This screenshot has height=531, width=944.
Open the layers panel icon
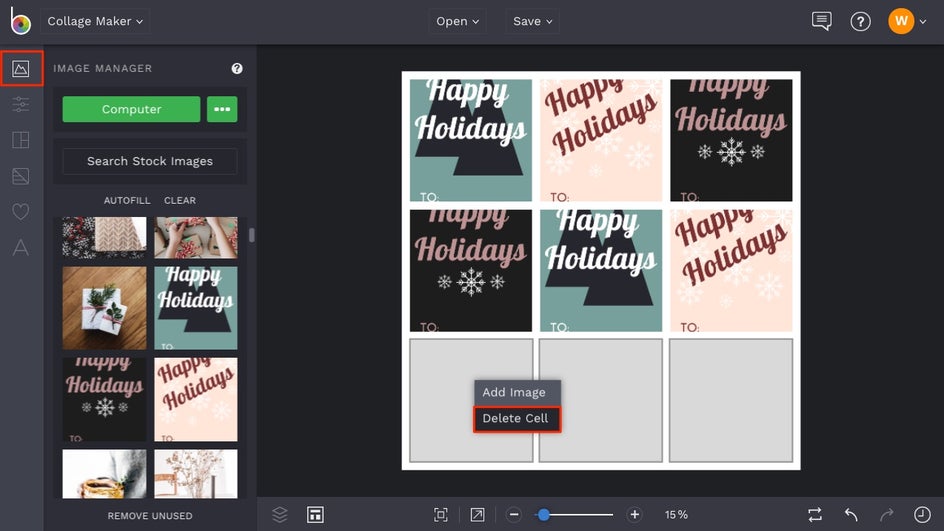tap(280, 514)
